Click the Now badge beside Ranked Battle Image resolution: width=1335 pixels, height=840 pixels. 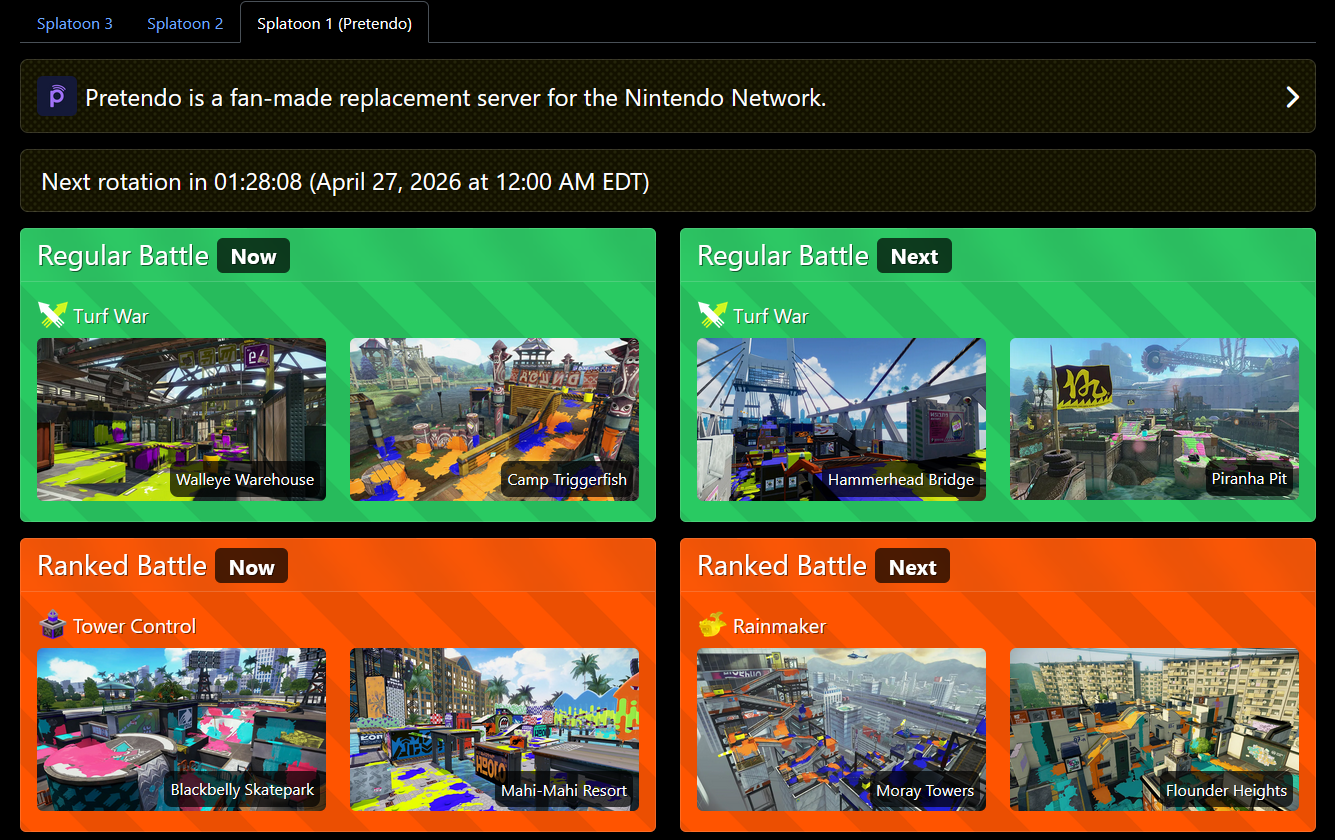[x=251, y=567]
